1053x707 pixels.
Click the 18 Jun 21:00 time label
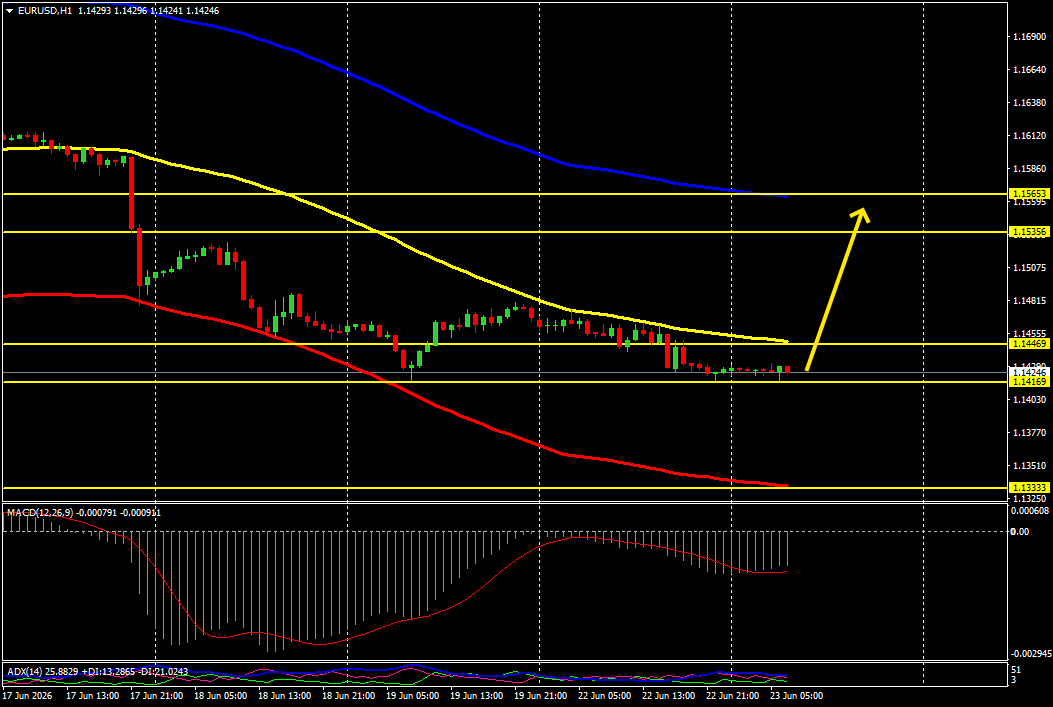[349, 696]
